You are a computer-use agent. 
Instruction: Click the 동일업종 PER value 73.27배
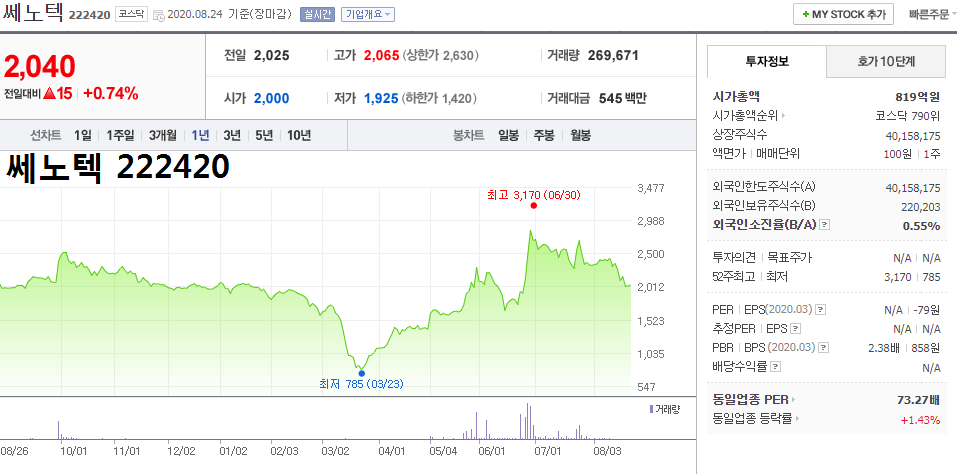(x=917, y=400)
